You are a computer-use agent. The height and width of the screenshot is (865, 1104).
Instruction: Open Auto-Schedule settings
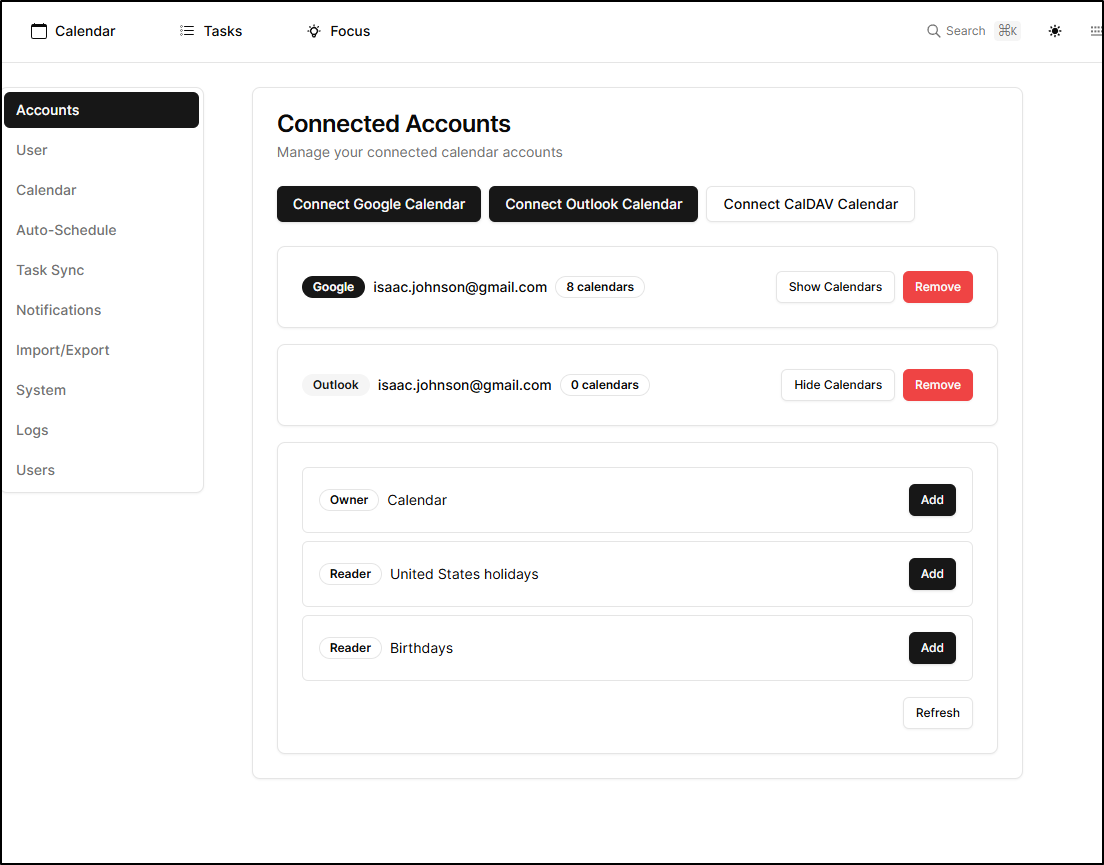coord(101,230)
